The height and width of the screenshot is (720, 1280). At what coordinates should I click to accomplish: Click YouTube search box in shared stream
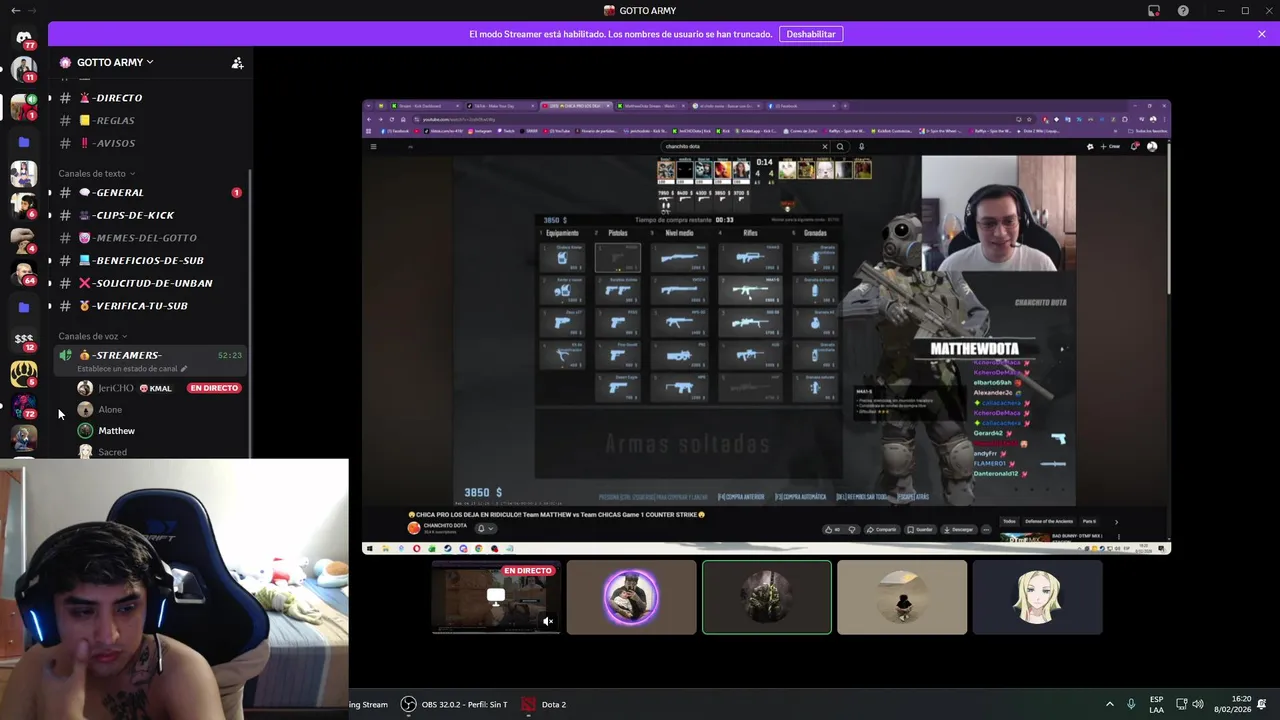pos(745,146)
